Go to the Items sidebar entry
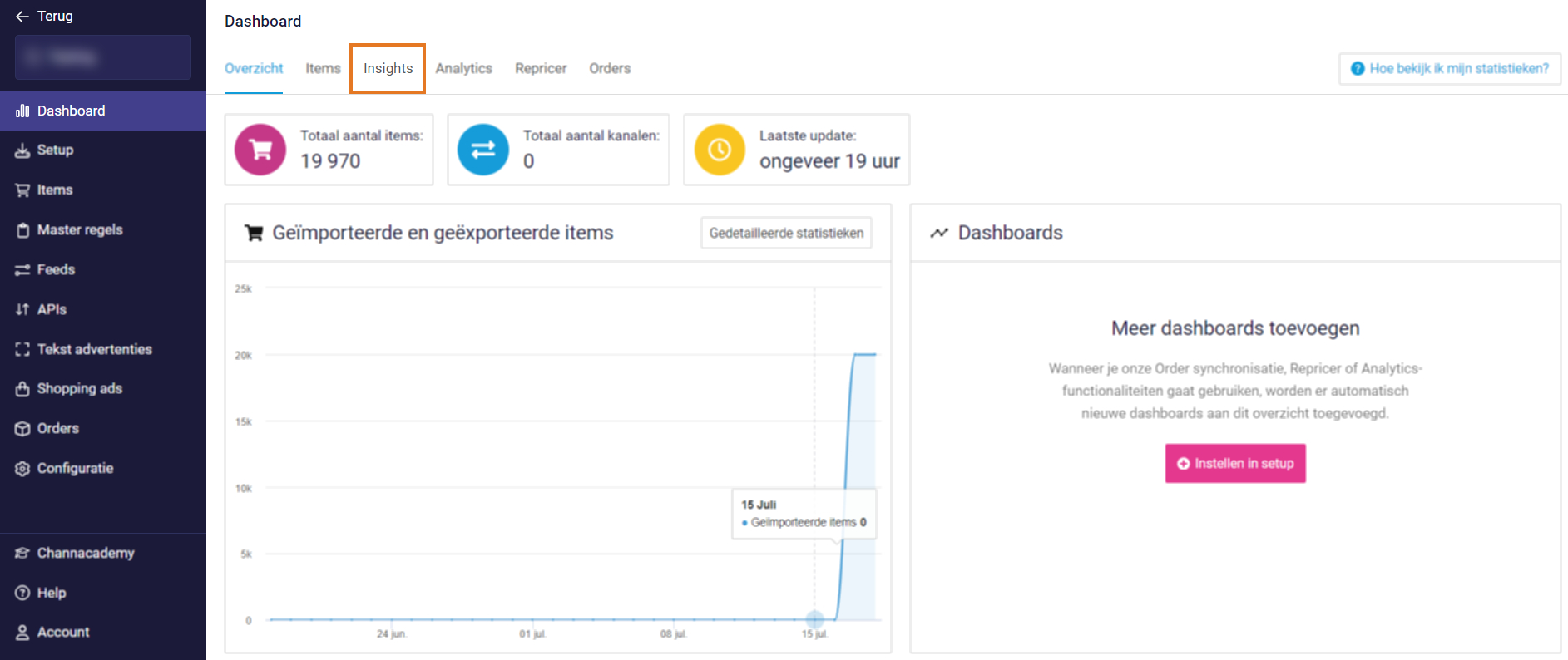 [103, 190]
